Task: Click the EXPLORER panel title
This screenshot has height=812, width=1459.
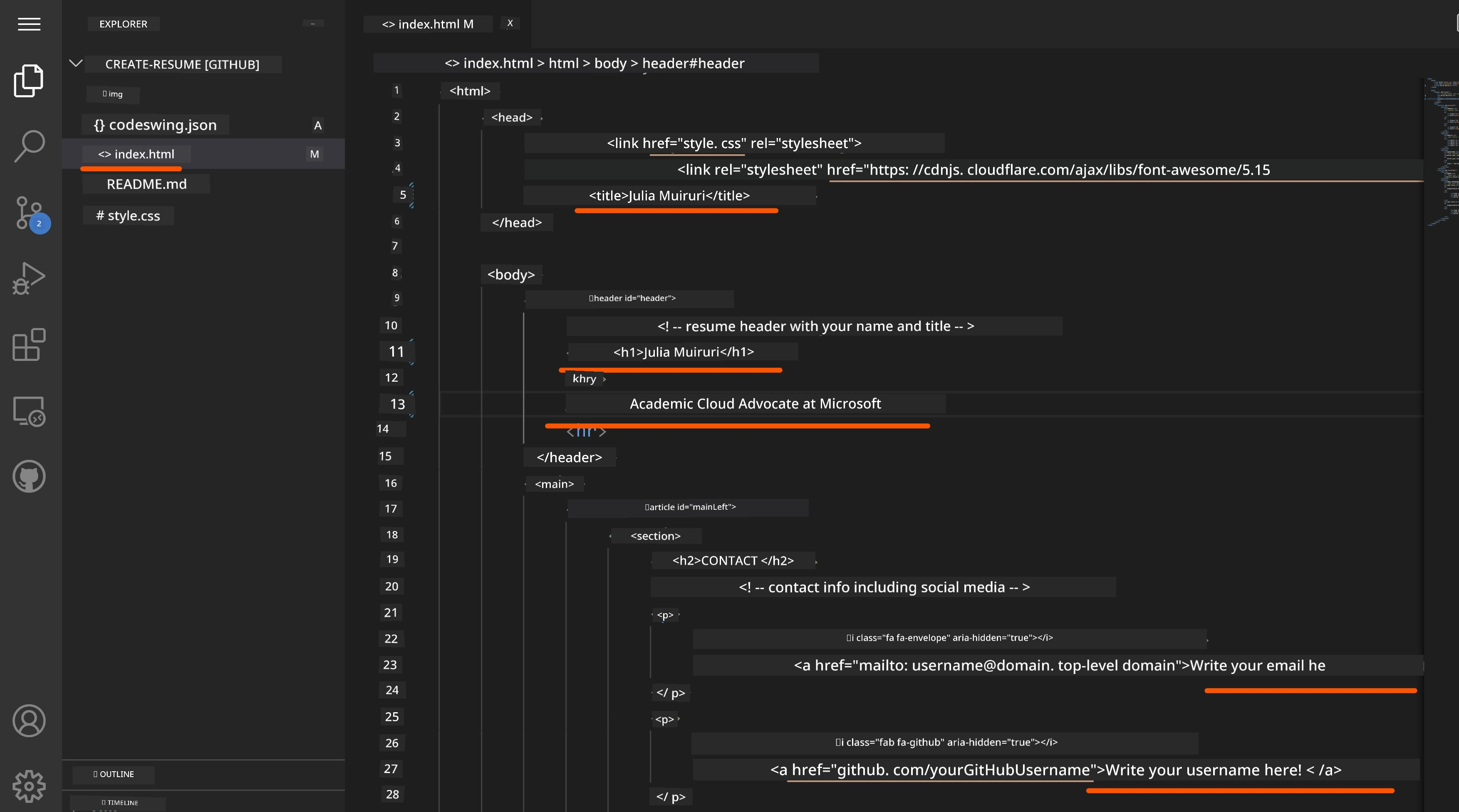Action: point(123,24)
